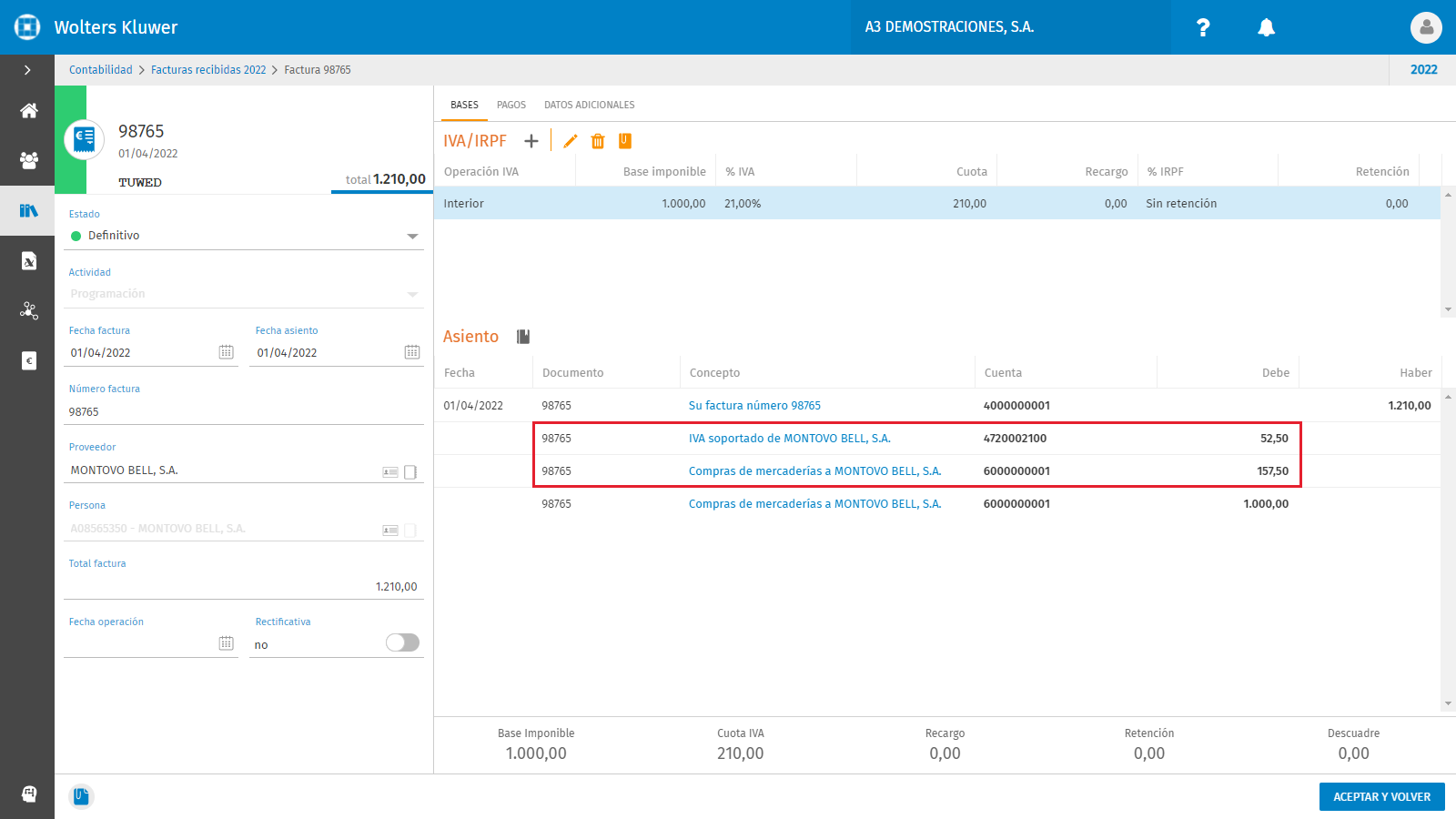Viewport: 1456px width, 819px height.
Task: Click the Asiento table scrollbar down arrow
Action: (x=1448, y=703)
